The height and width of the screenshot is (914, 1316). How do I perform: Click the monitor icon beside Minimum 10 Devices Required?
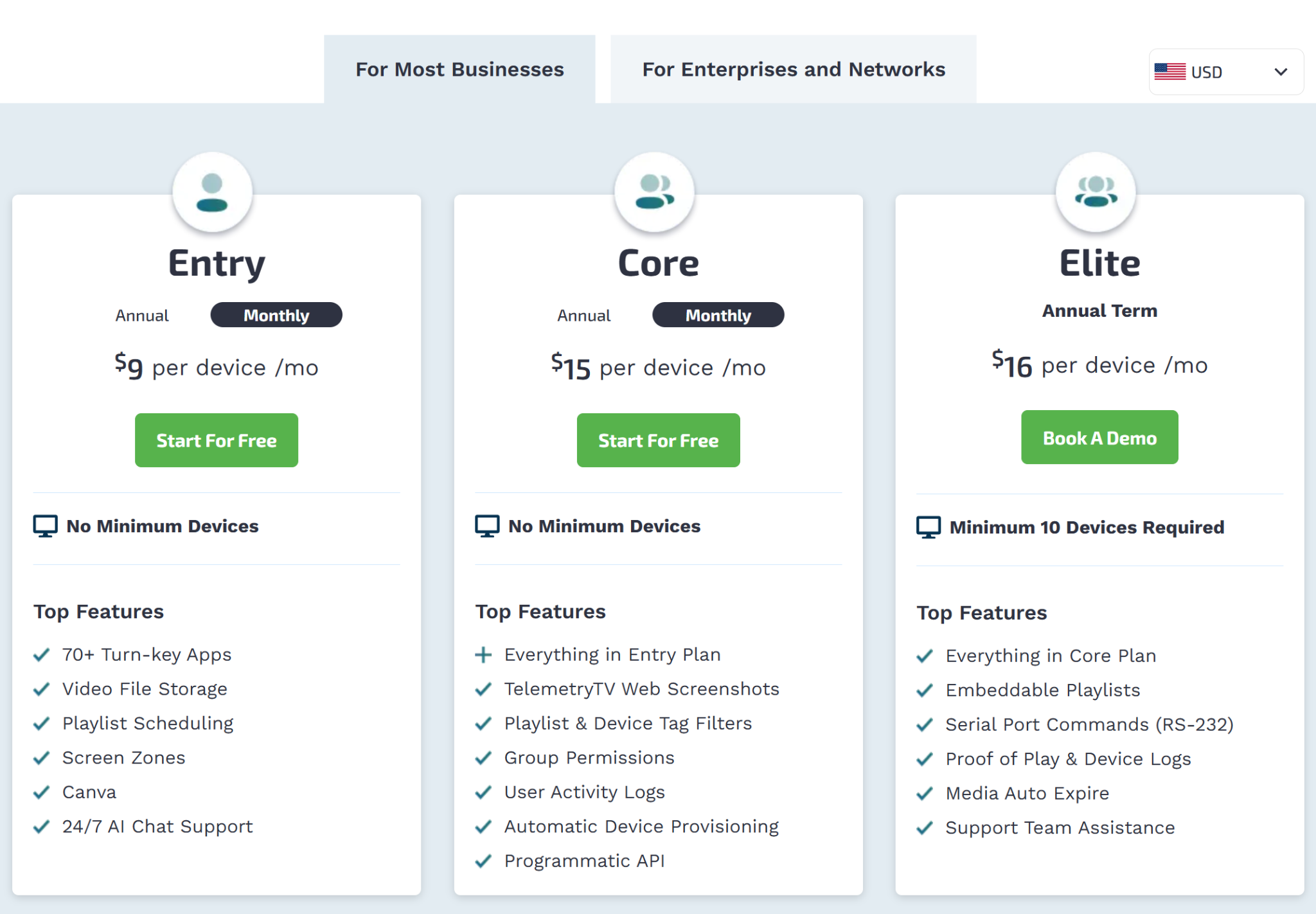point(929,528)
